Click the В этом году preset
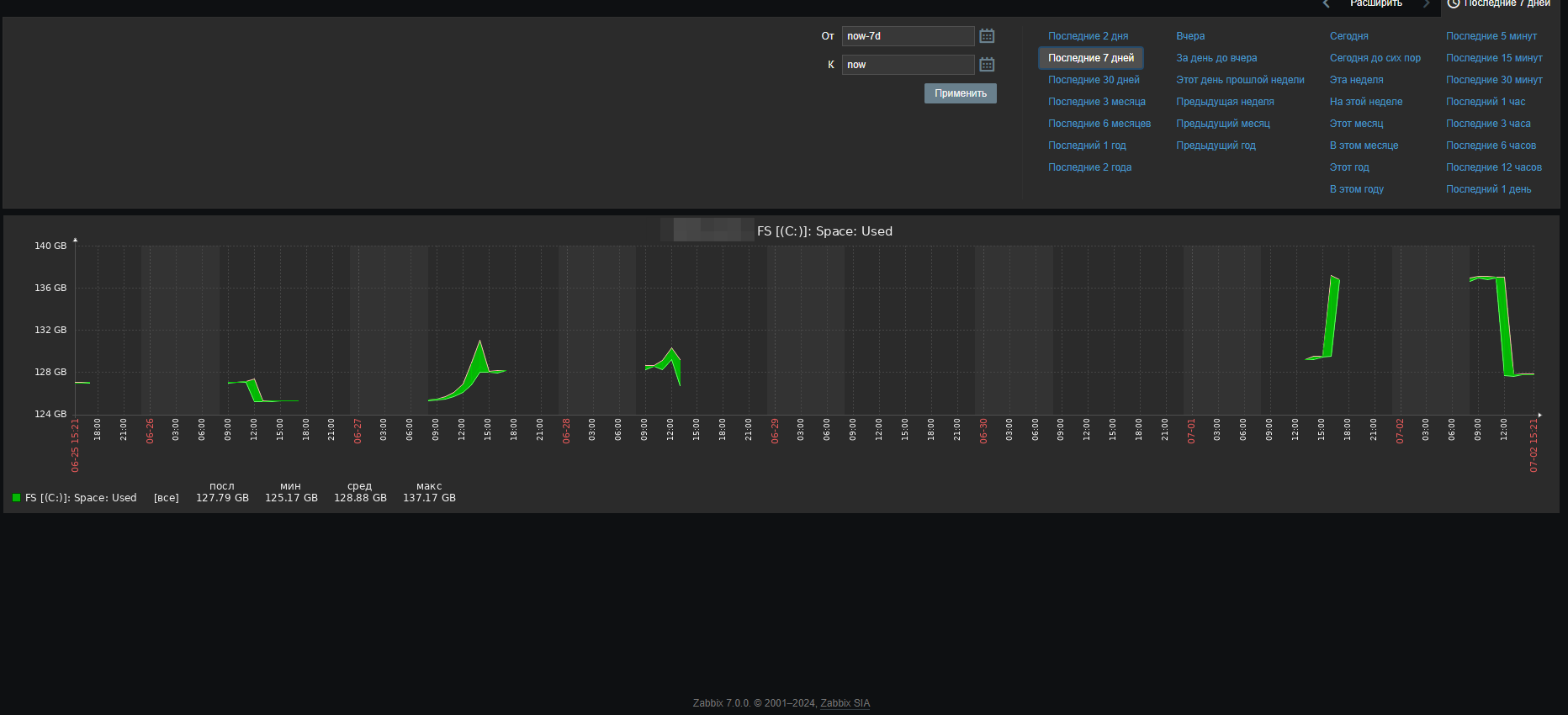This screenshot has height=715, width=1568. click(1356, 189)
